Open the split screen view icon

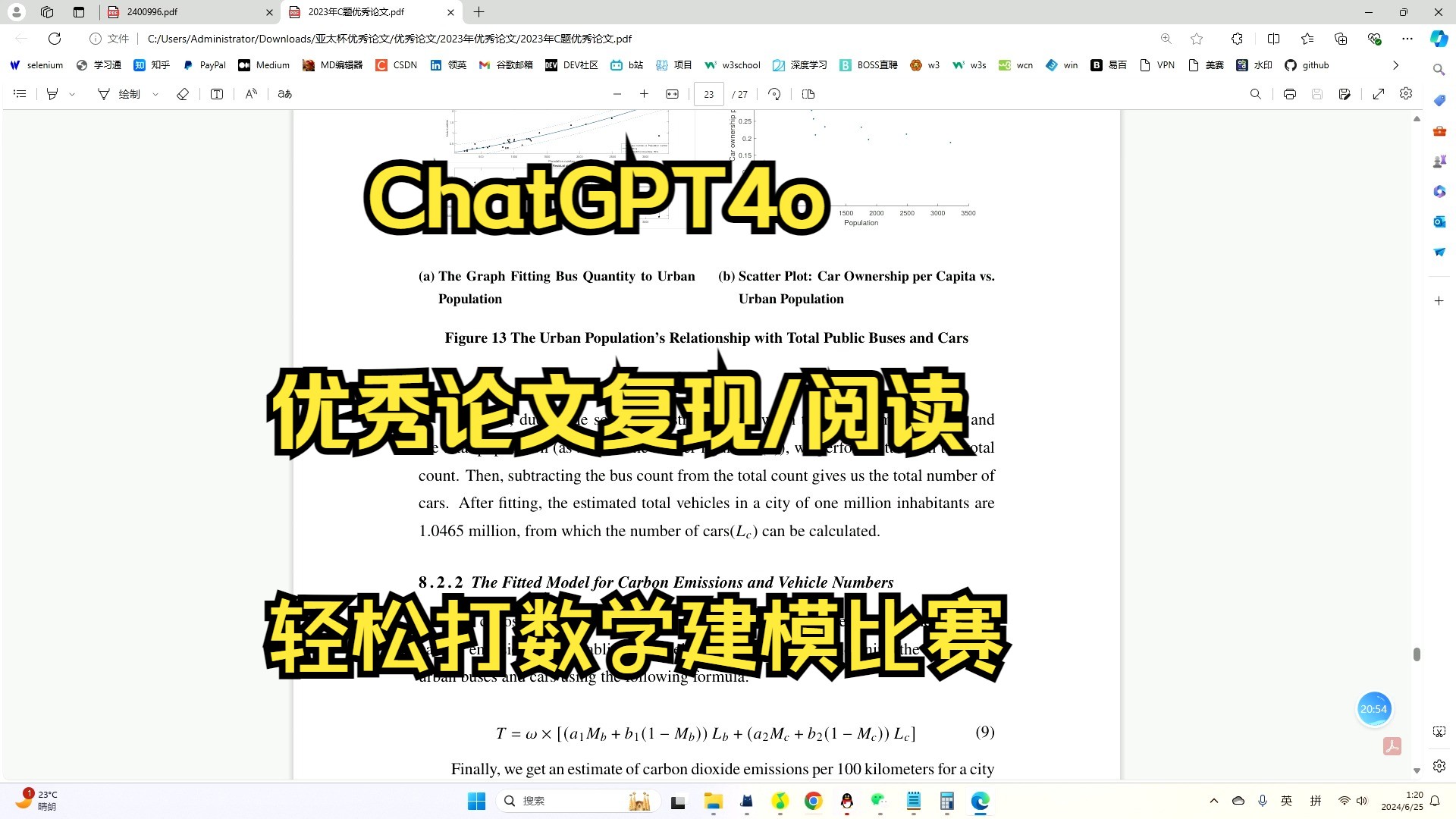pyautogui.click(x=1273, y=39)
